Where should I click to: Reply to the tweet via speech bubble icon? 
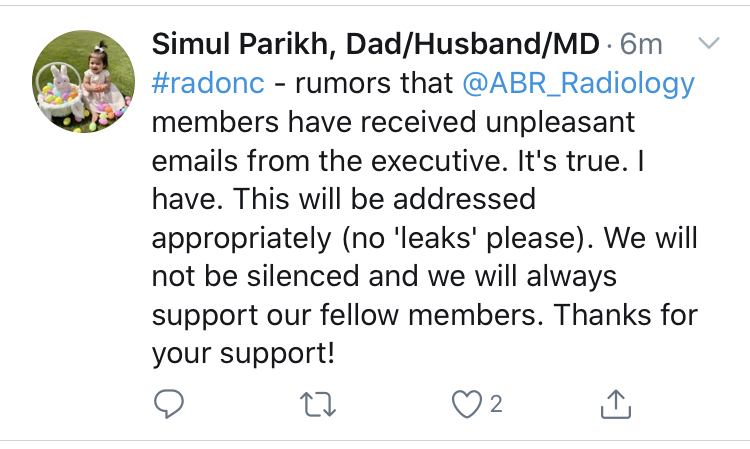(x=167, y=403)
